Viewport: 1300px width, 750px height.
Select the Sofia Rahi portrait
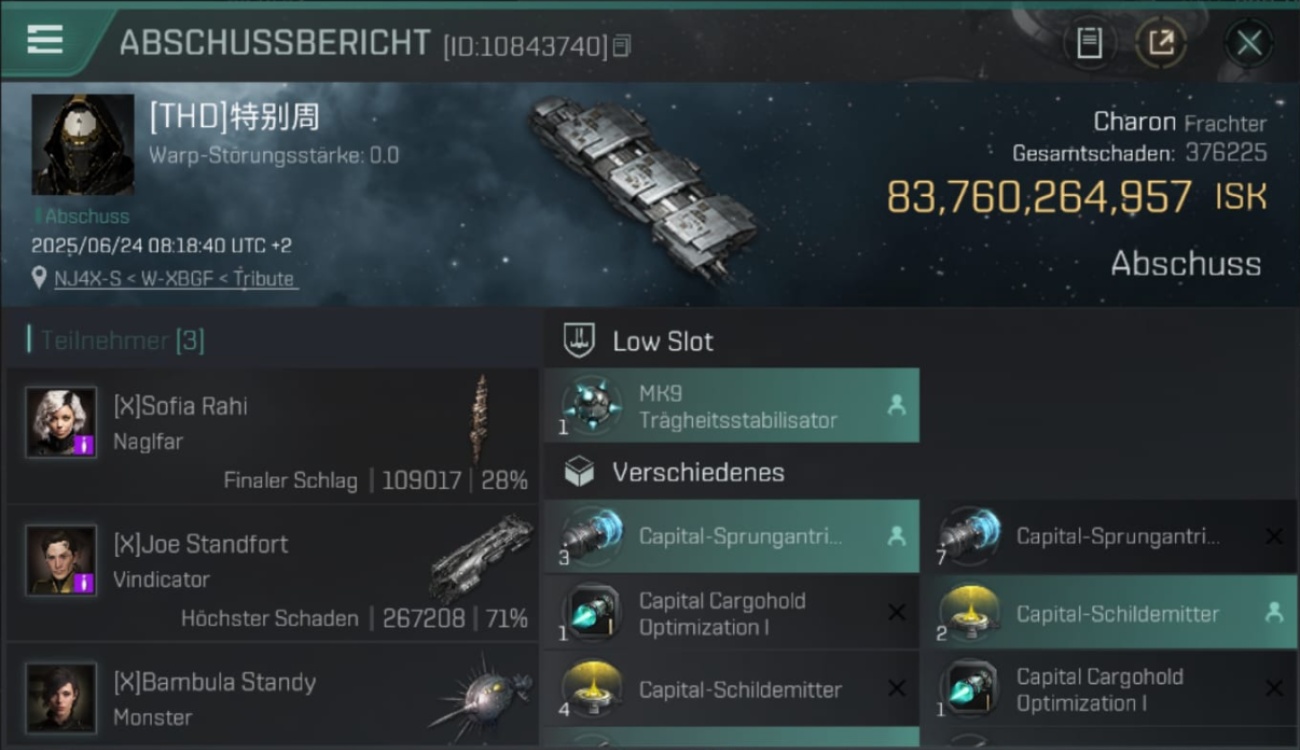[61, 421]
